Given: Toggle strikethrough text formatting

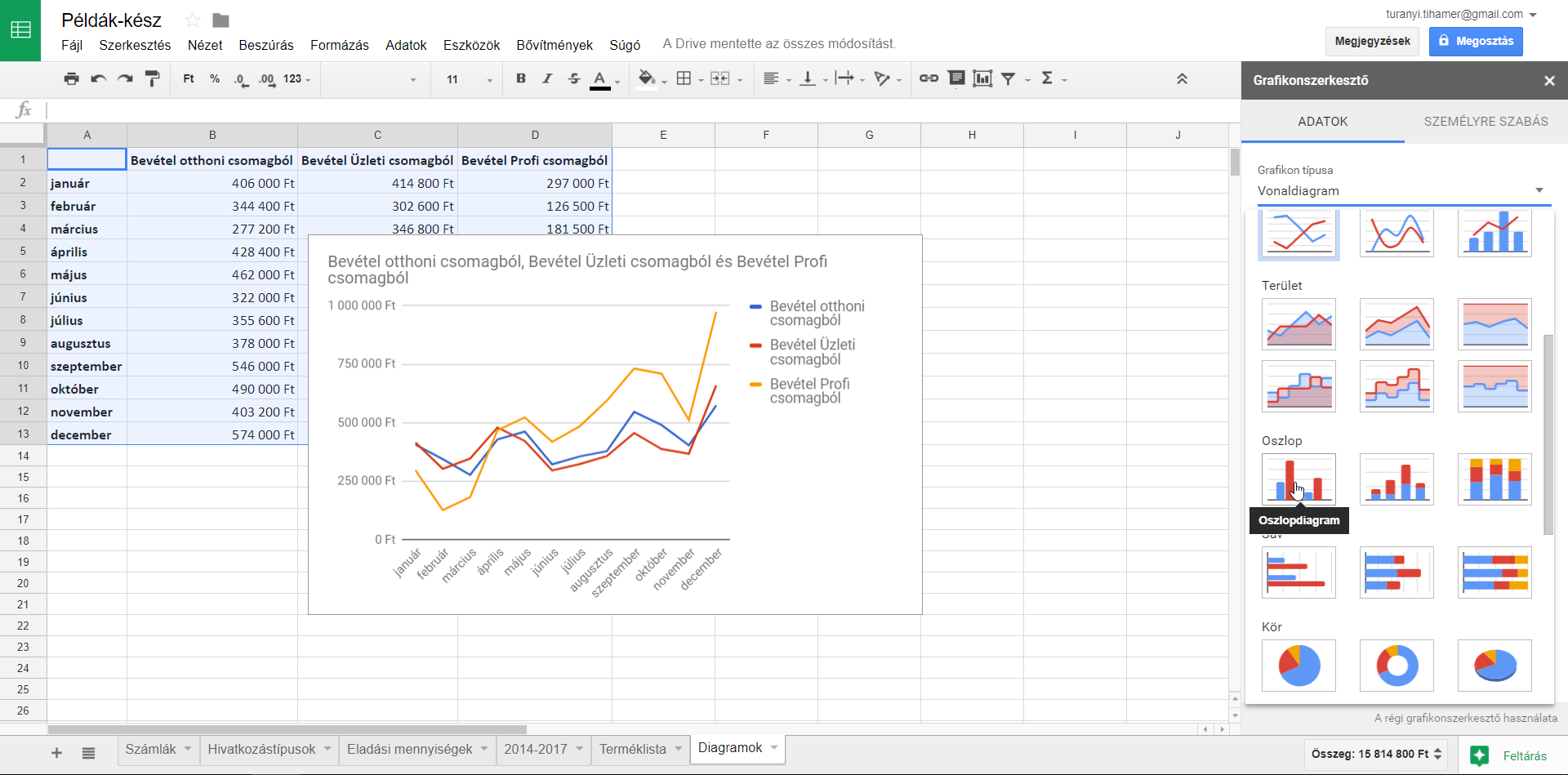Looking at the screenshot, I should coord(574,79).
